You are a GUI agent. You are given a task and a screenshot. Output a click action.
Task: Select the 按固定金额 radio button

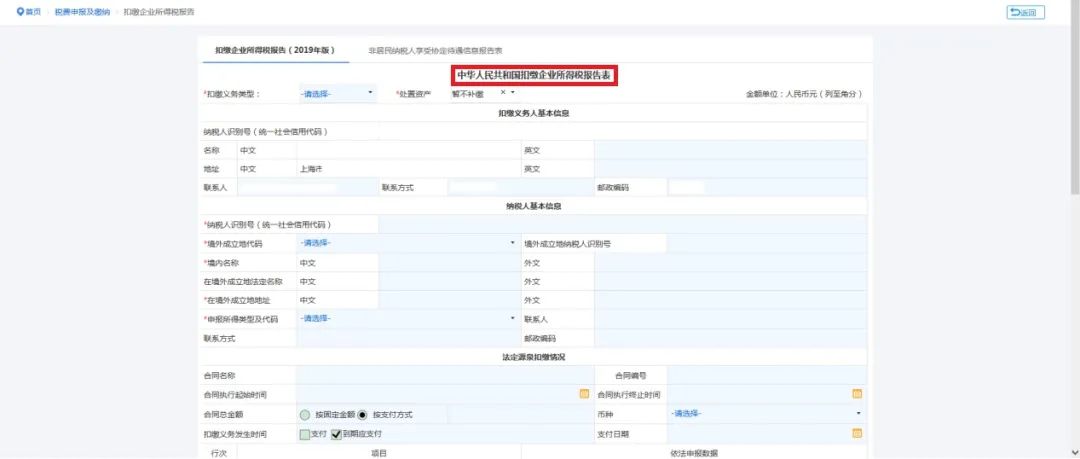tap(304, 414)
